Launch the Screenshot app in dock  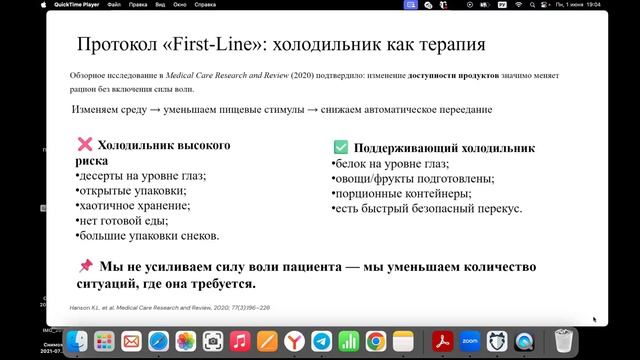pyautogui.click(x=213, y=341)
